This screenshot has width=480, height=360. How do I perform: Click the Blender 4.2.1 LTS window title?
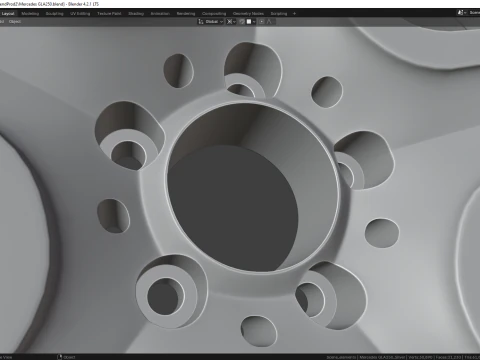(x=83, y=4)
